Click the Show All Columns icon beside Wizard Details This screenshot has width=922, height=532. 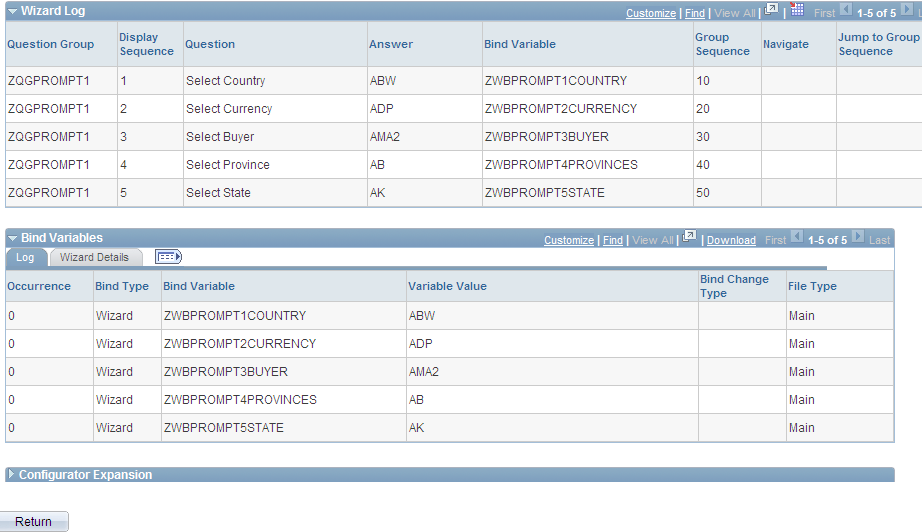[168, 257]
